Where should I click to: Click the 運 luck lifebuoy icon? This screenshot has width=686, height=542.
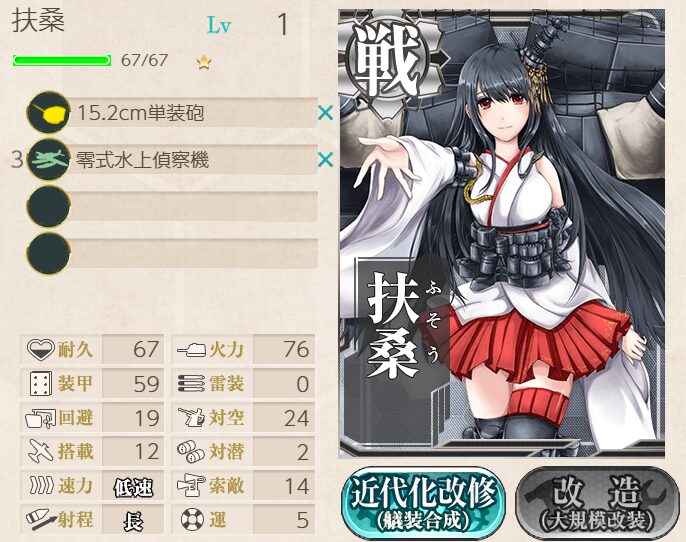192,519
